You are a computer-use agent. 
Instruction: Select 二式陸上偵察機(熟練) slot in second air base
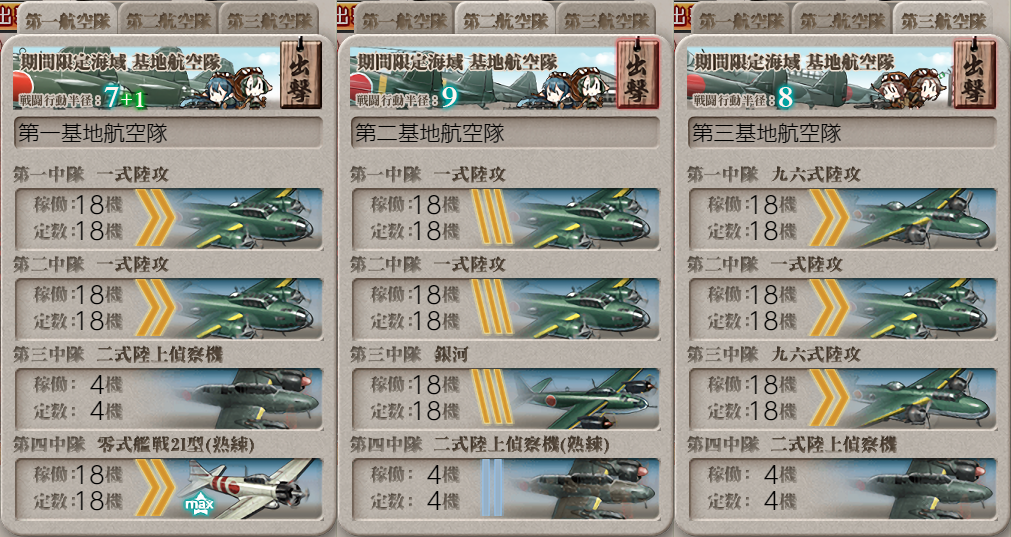pyautogui.click(x=505, y=489)
